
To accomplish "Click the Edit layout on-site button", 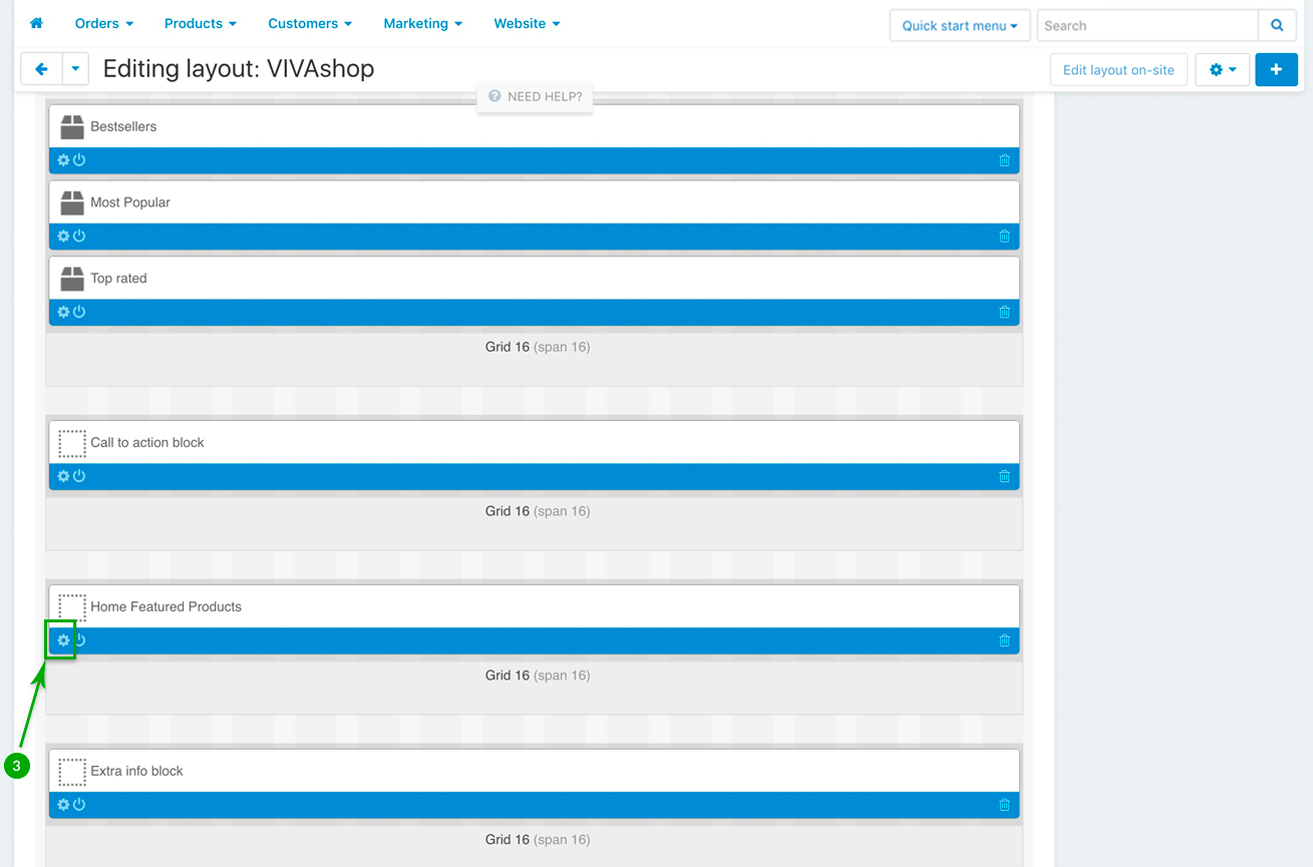I will (1118, 70).
